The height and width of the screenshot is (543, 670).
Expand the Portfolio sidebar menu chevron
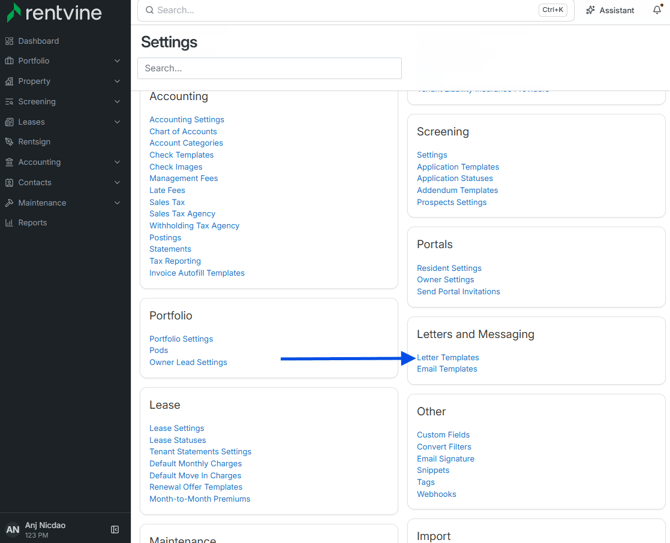pos(117,61)
